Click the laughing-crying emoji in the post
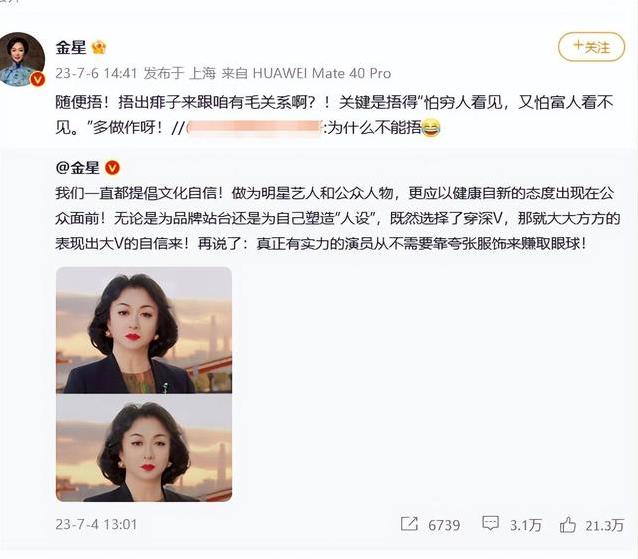The image size is (638, 559). click(431, 128)
